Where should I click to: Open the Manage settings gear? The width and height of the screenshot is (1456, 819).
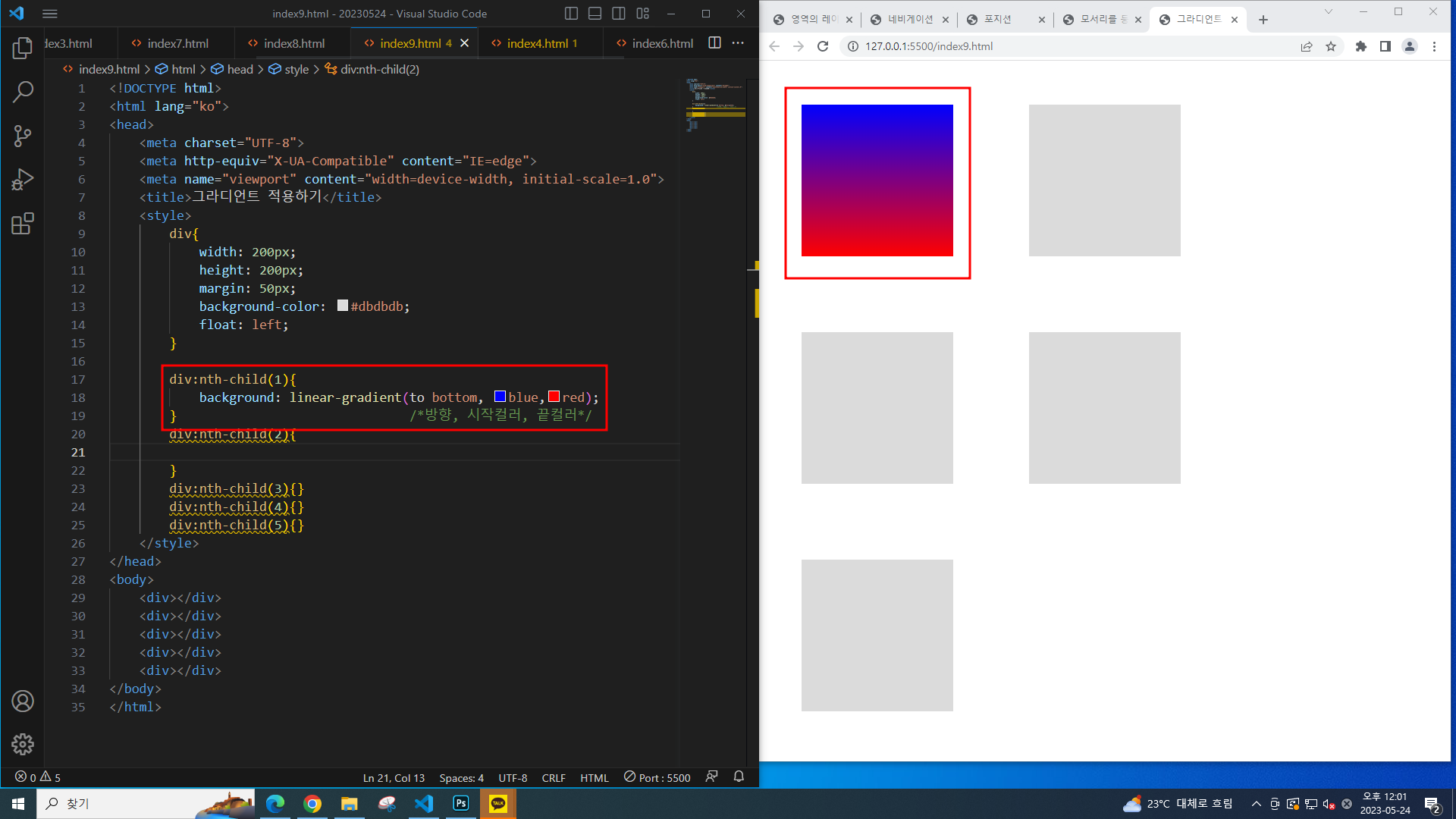click(23, 744)
